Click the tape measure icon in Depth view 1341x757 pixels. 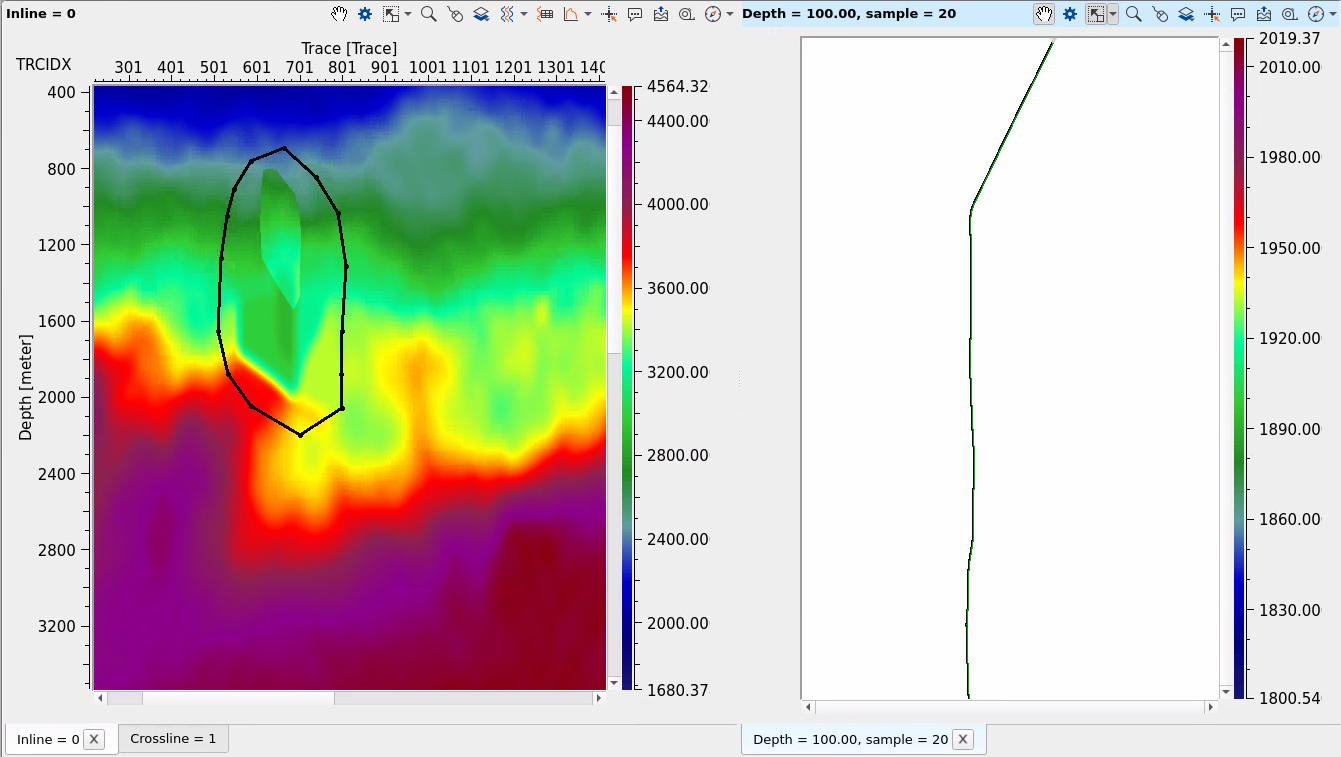pyautogui.click(x=1290, y=14)
